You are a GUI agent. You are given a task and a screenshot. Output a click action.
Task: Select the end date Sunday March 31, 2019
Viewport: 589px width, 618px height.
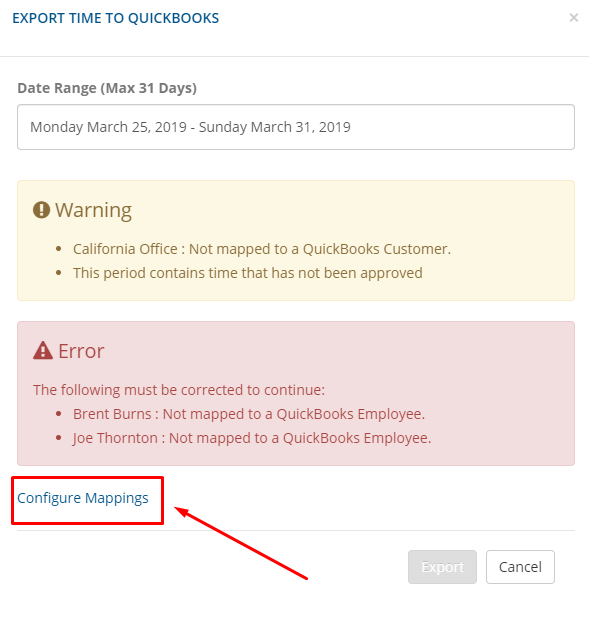274,127
